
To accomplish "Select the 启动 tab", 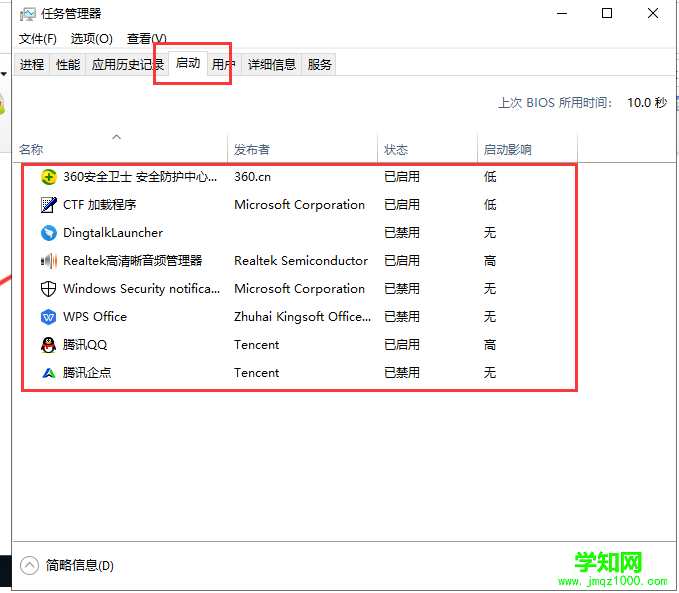I will point(188,63).
